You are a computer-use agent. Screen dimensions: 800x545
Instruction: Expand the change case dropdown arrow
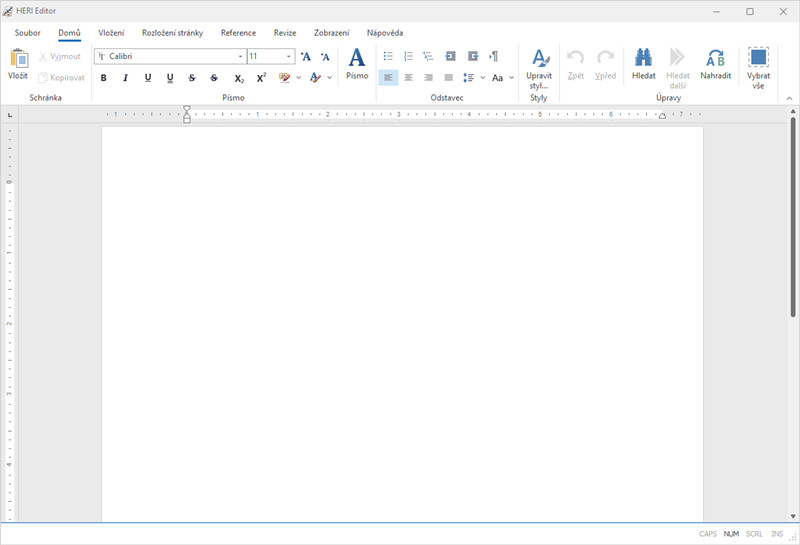(x=512, y=78)
